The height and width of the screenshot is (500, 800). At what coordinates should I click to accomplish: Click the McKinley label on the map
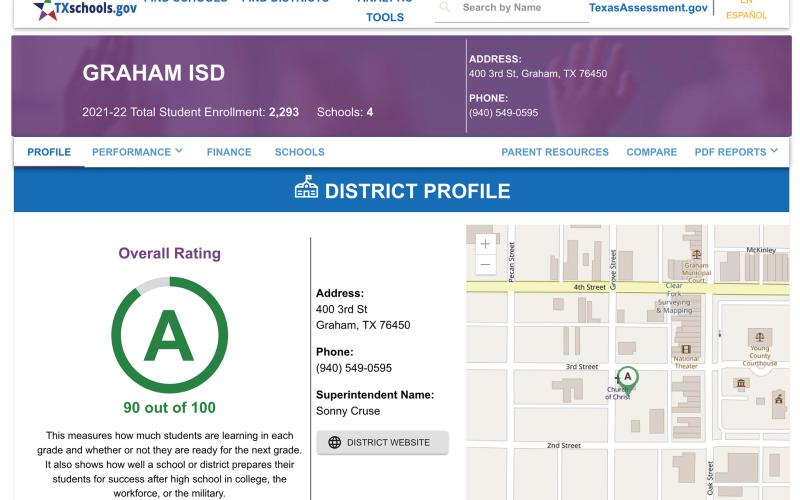pos(761,250)
